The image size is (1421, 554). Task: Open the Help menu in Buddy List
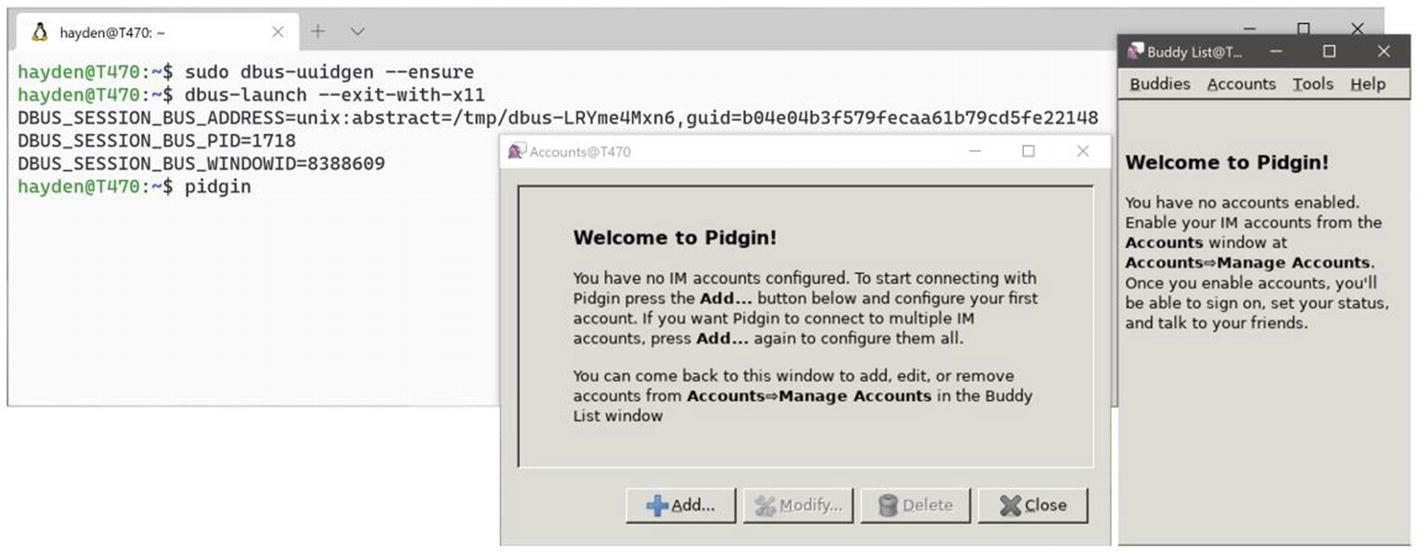1368,84
